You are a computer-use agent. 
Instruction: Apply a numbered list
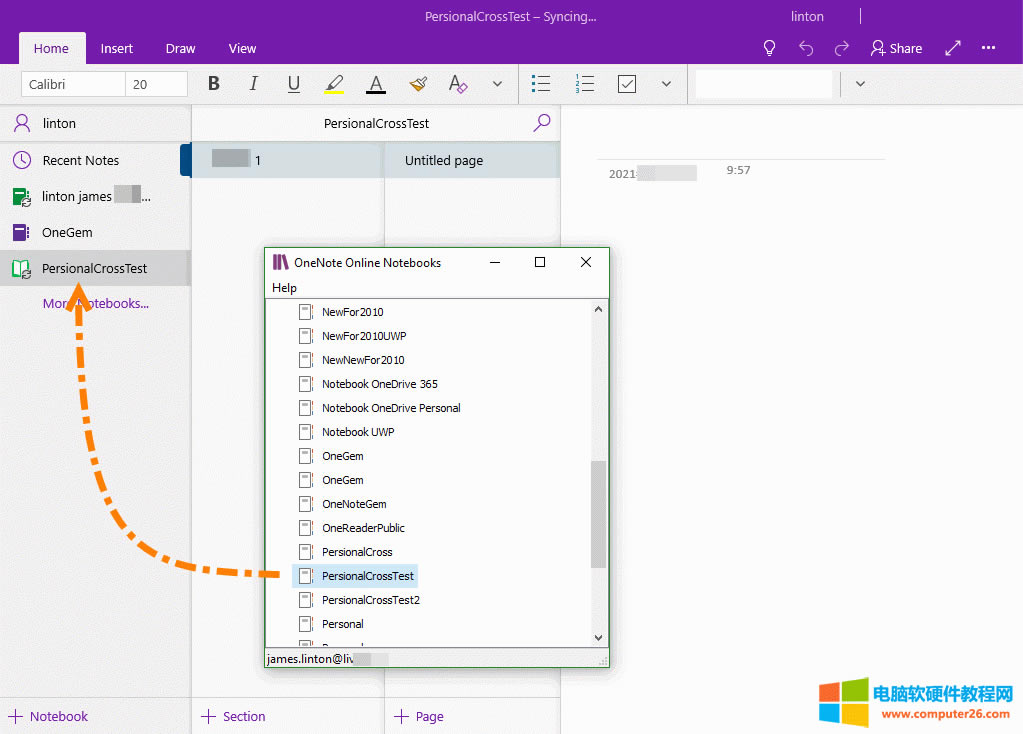coord(584,84)
